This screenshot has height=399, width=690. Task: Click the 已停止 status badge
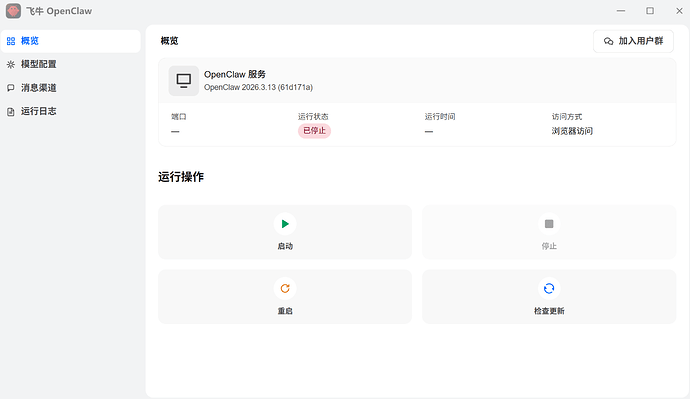[x=314, y=131]
